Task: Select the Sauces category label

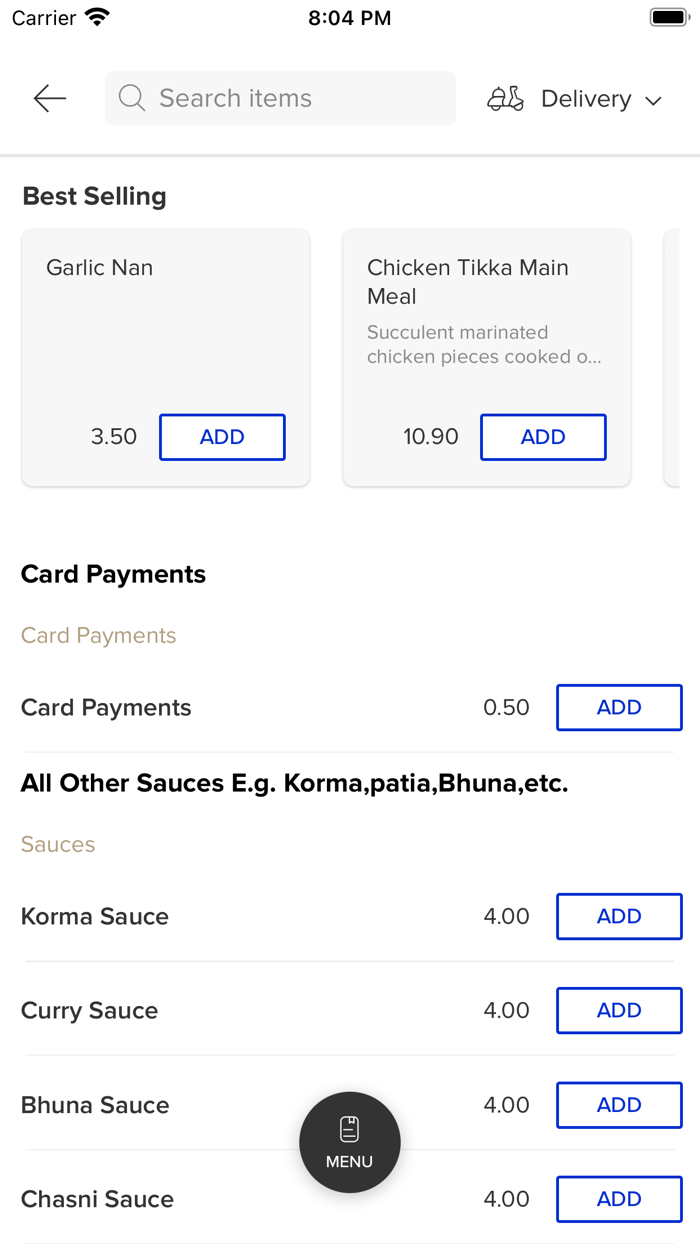Action: pos(58,845)
